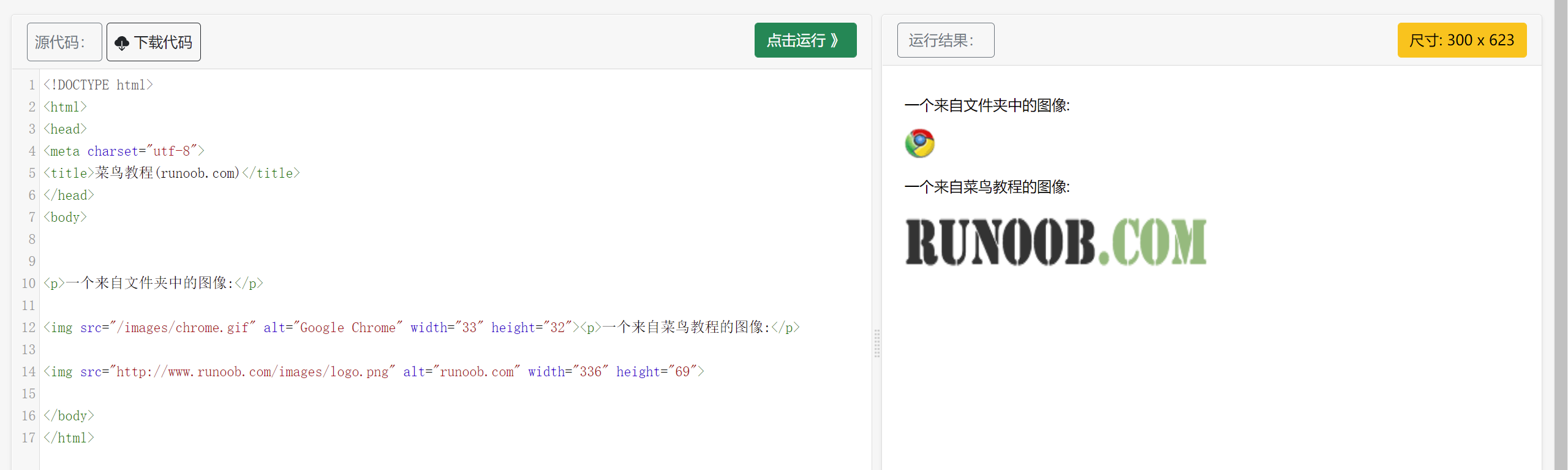Click the RUNOOB.COM logo image
Viewport: 1568px width, 470px height.
point(1056,241)
